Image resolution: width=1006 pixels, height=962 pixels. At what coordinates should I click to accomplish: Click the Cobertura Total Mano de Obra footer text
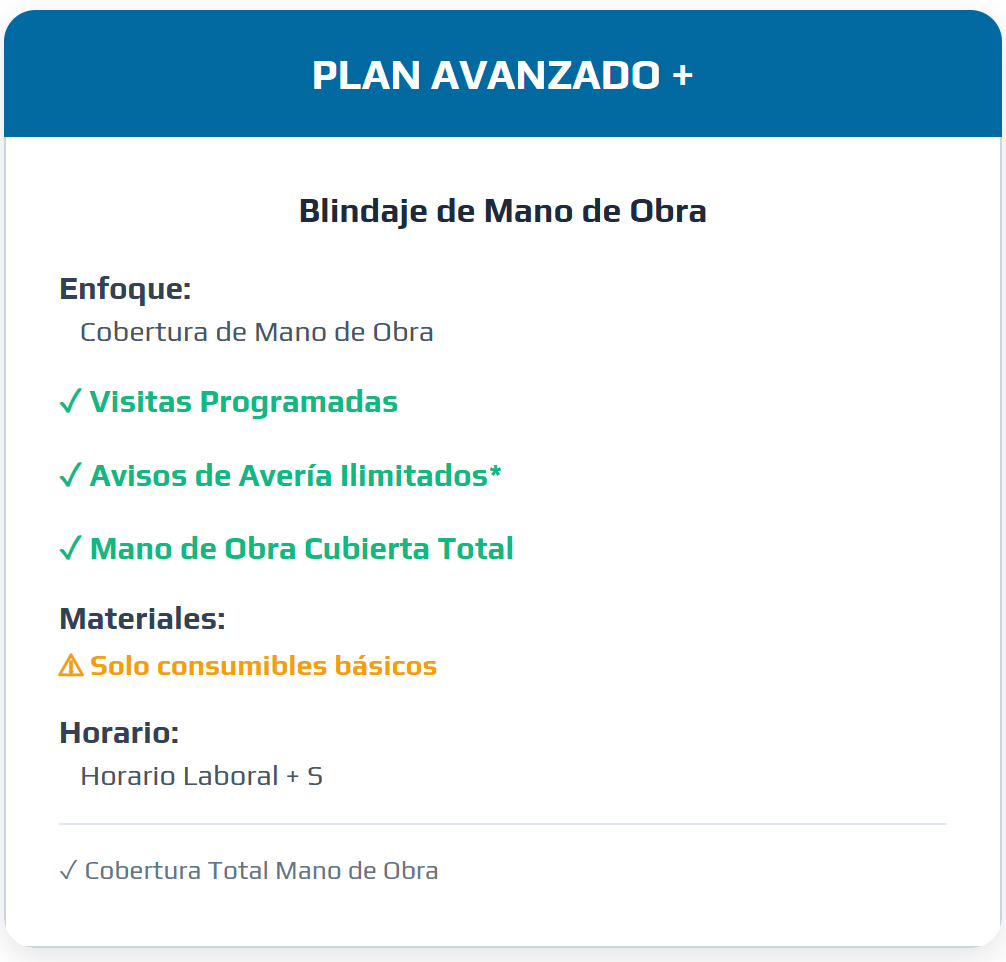point(261,871)
